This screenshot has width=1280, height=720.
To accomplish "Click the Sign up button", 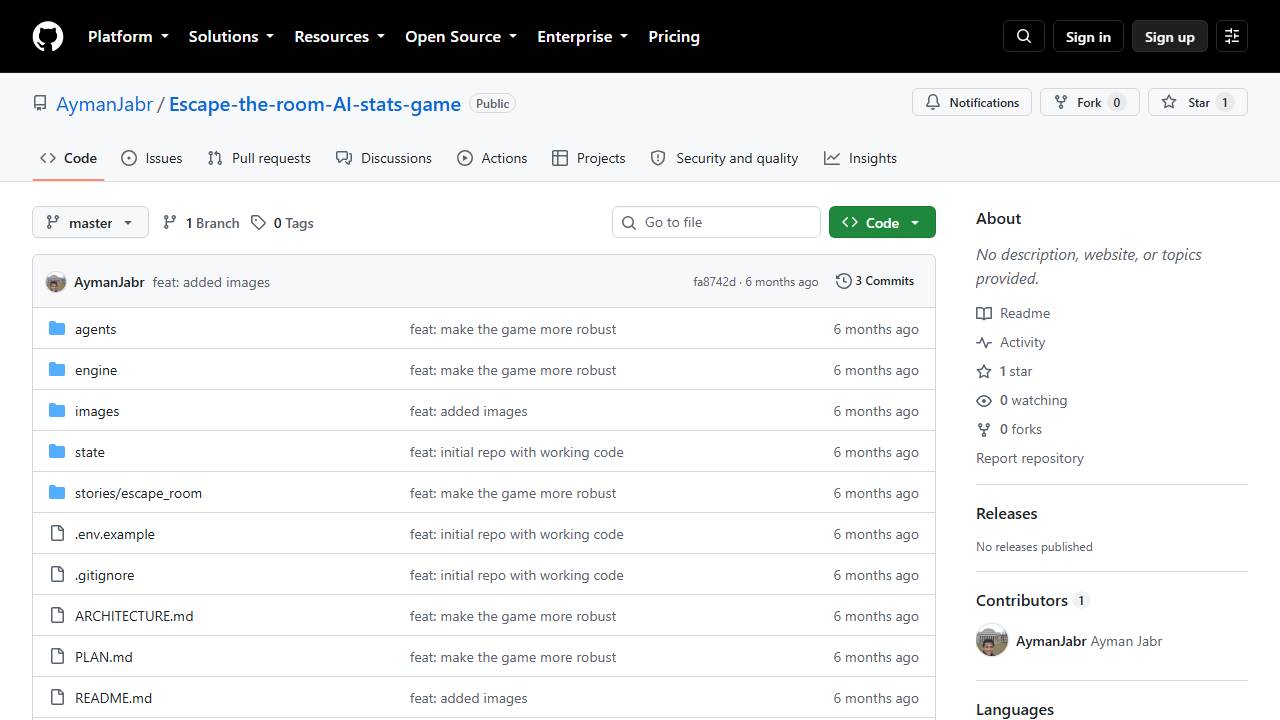I will (1170, 36).
